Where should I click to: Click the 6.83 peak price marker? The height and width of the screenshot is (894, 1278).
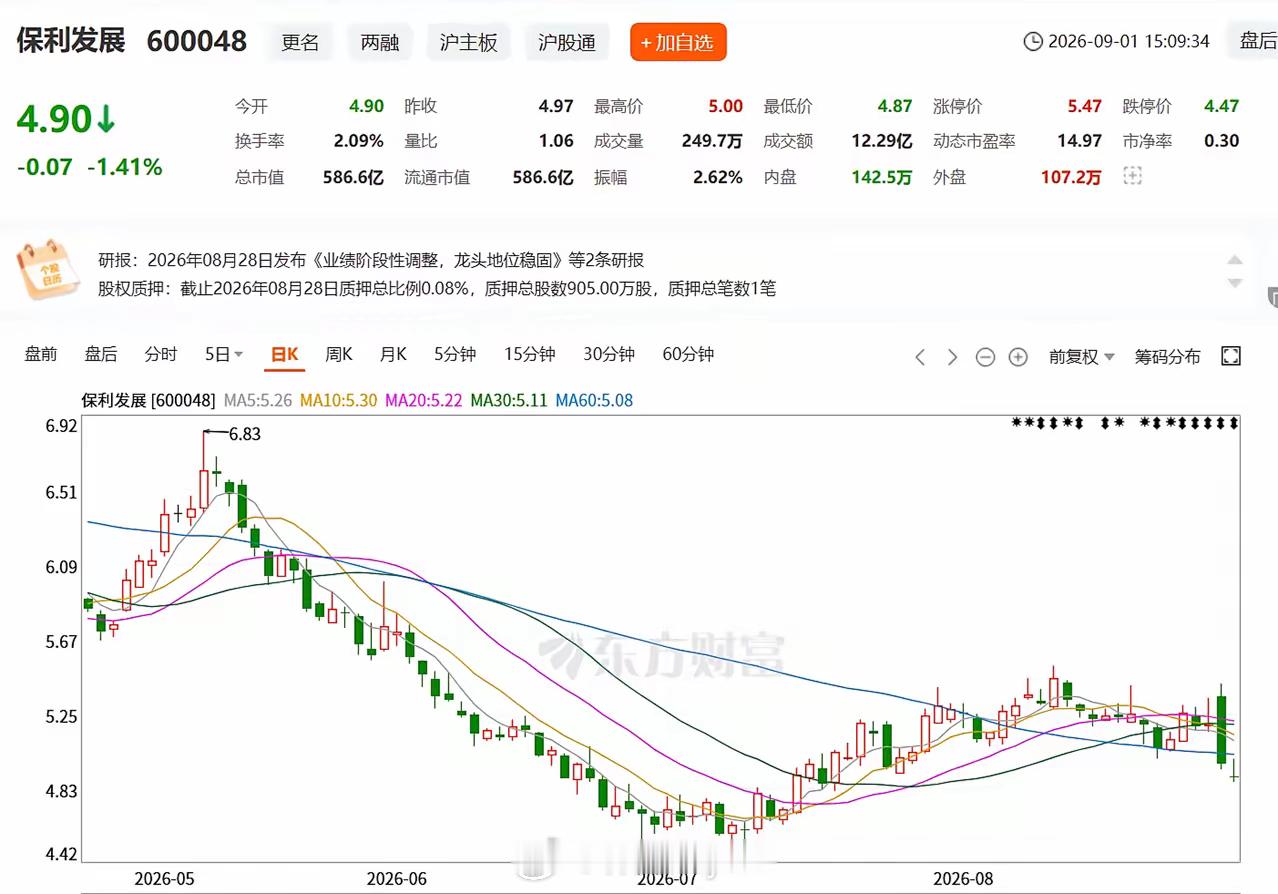[x=245, y=434]
